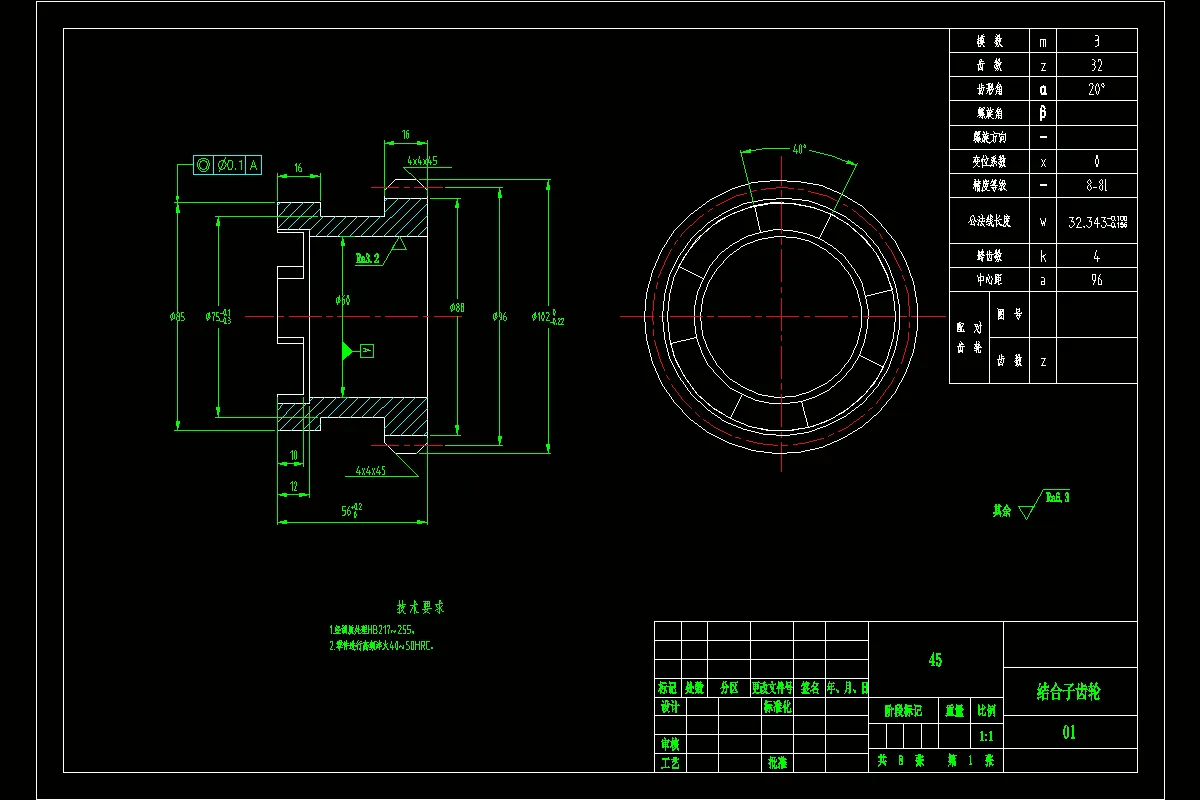Select the ⌀85 diameter dimension text
The width and height of the screenshot is (1200, 800).
(x=178, y=317)
